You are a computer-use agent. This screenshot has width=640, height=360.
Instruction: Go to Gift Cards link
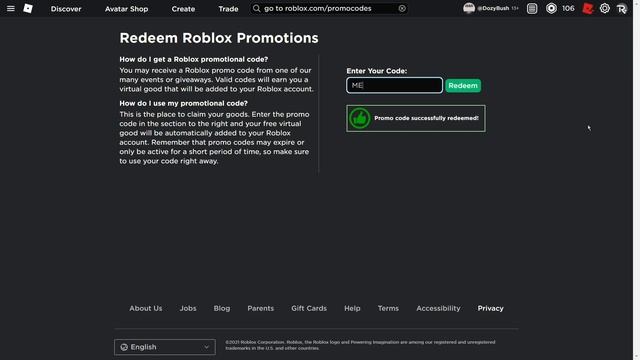point(309,308)
